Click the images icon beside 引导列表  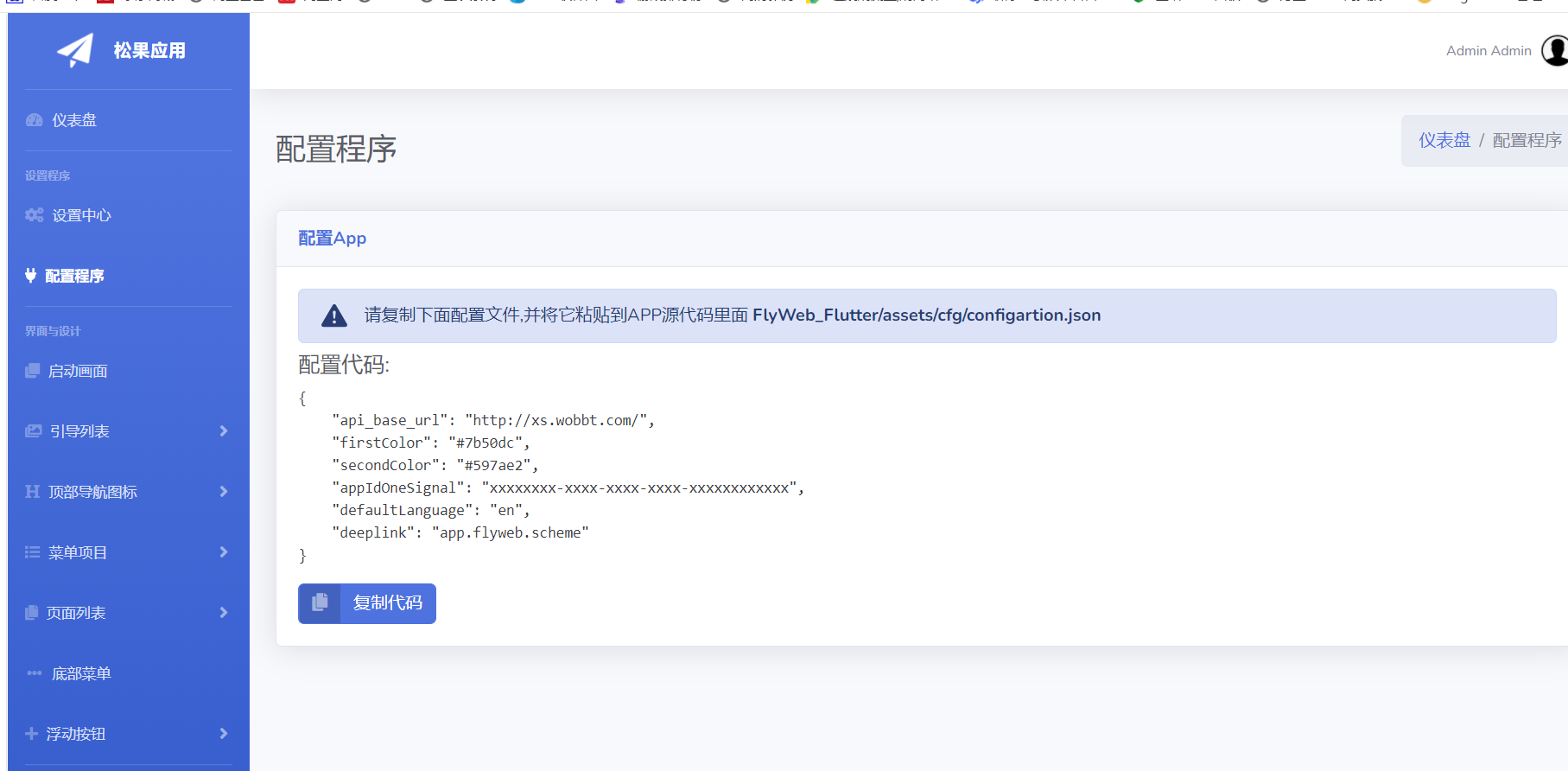tap(34, 431)
